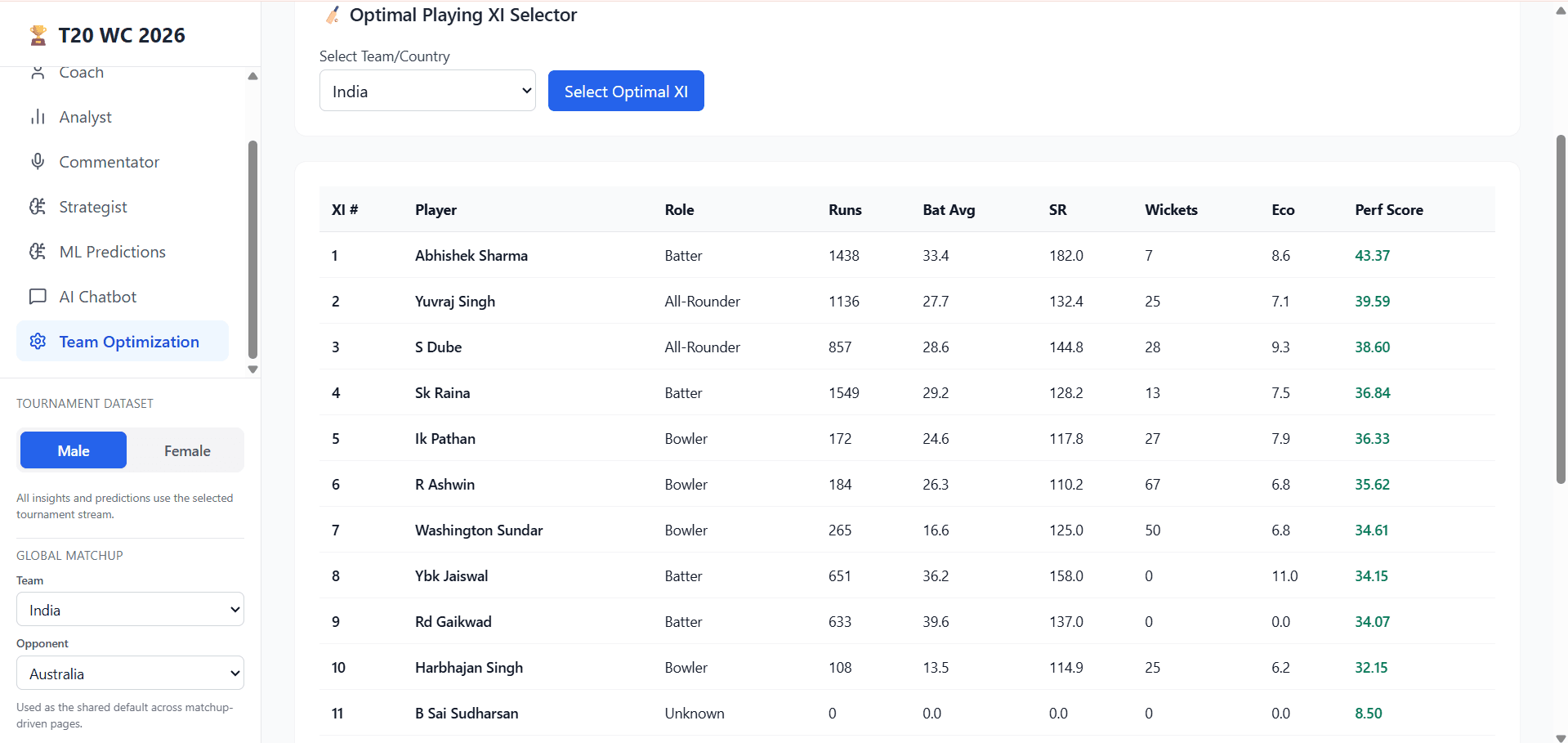Open the Team dropdown showing India
This screenshot has width=1568, height=743.
[x=129, y=609]
